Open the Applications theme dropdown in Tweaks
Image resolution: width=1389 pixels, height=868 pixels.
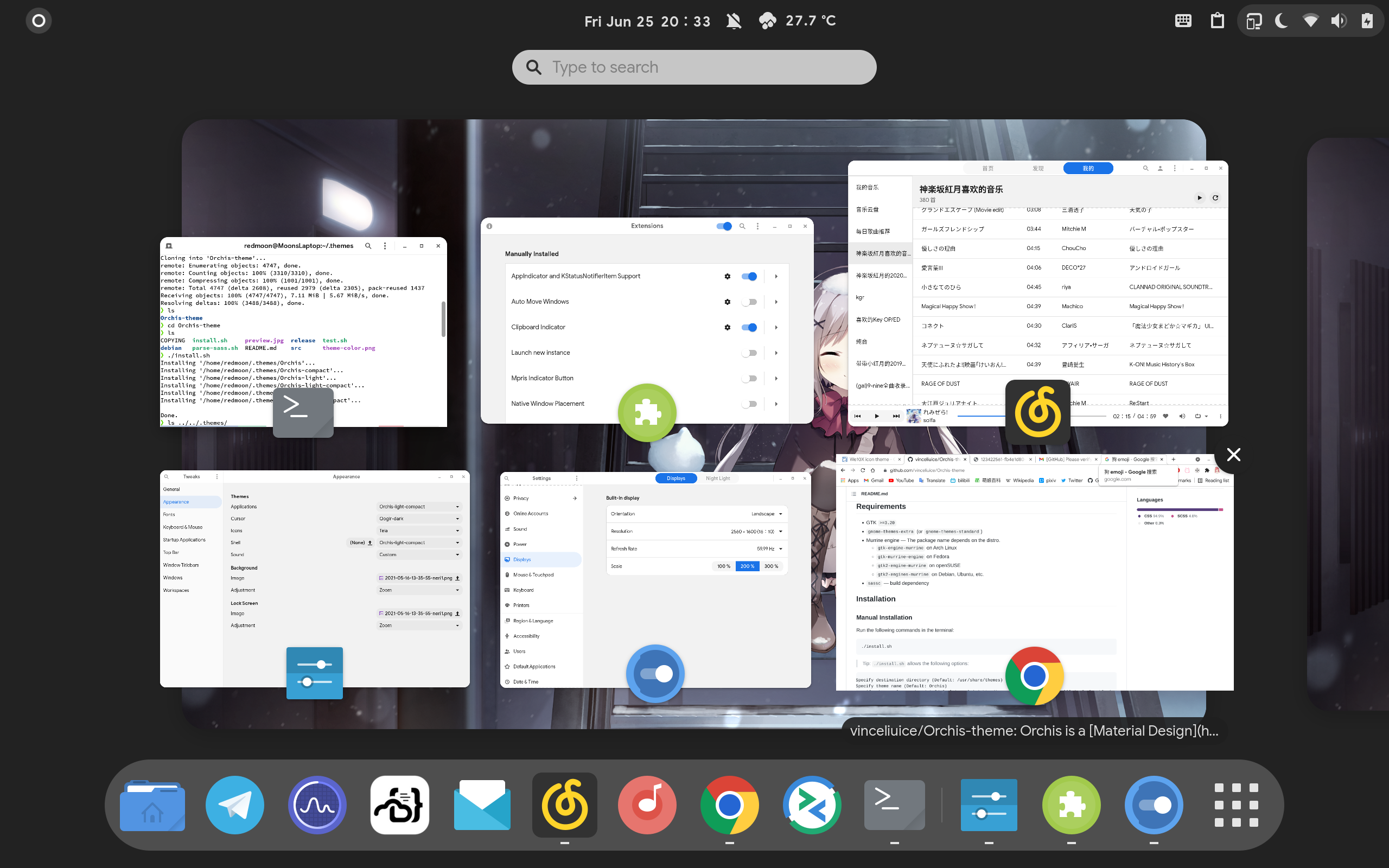coord(419,506)
